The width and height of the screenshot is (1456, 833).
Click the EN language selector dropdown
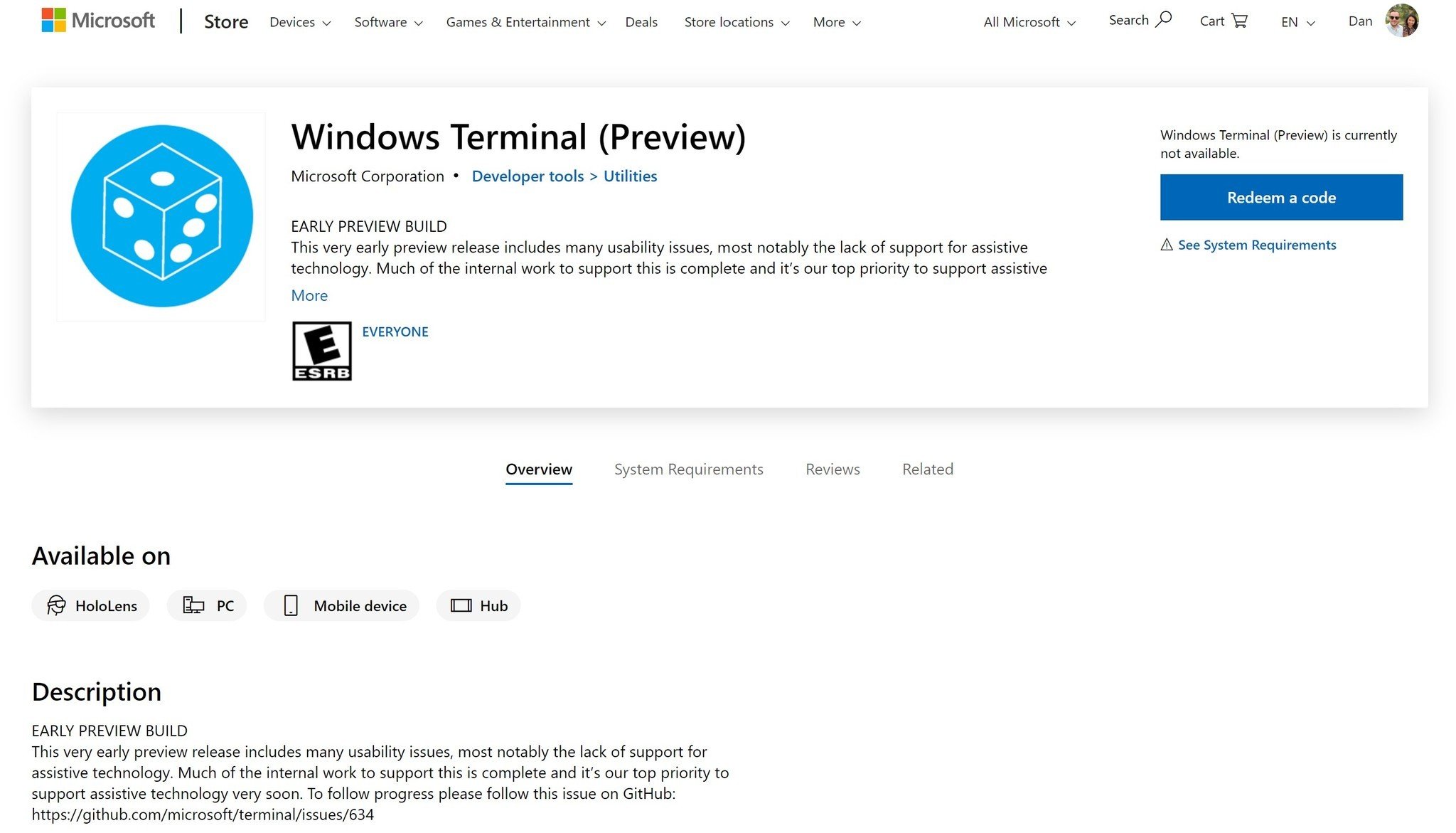(1296, 21)
